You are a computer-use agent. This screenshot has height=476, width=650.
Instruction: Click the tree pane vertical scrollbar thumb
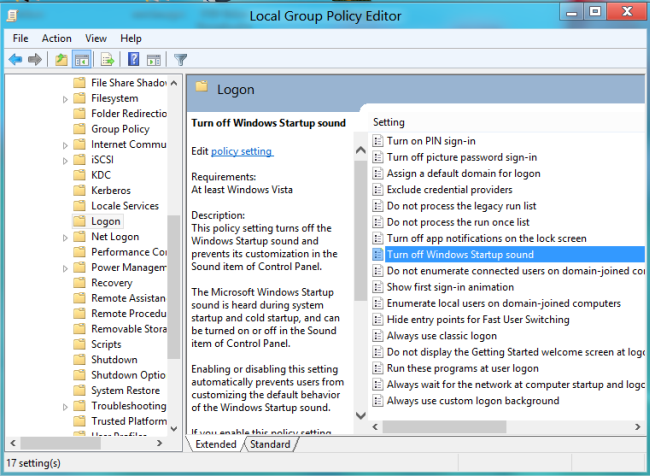click(174, 287)
